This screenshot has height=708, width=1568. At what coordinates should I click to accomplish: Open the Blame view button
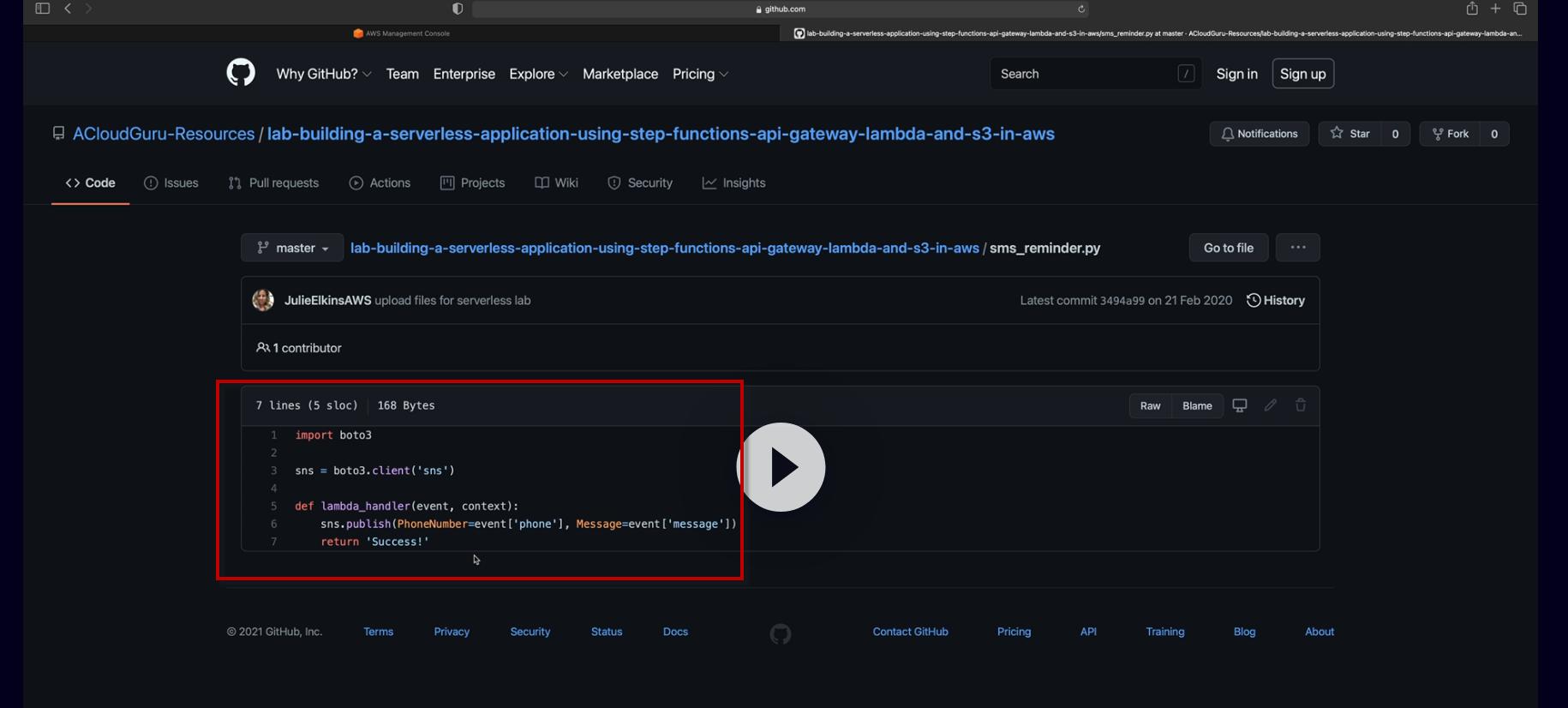[x=1198, y=405]
